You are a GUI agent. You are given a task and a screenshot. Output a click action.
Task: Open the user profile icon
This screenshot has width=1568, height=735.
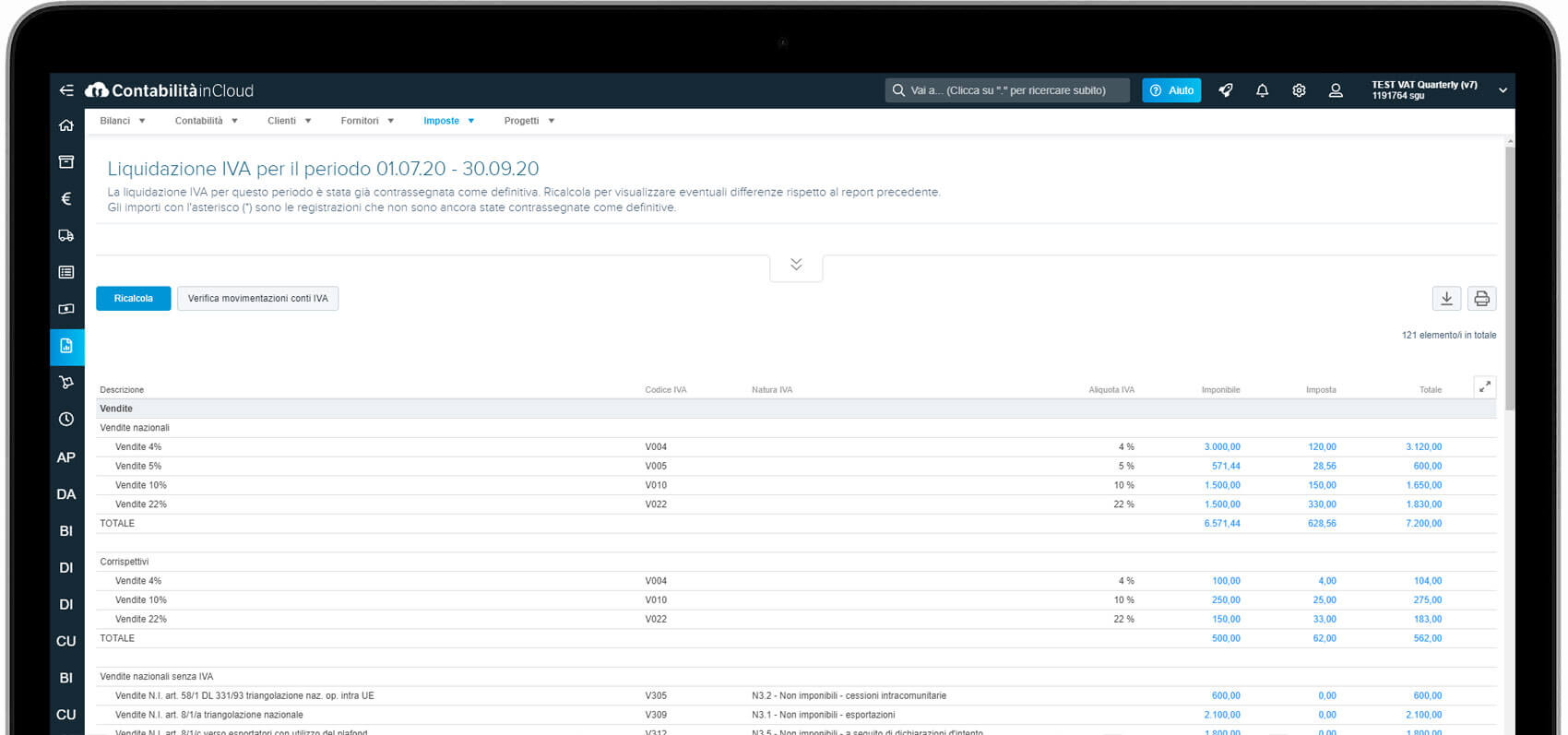(1336, 90)
